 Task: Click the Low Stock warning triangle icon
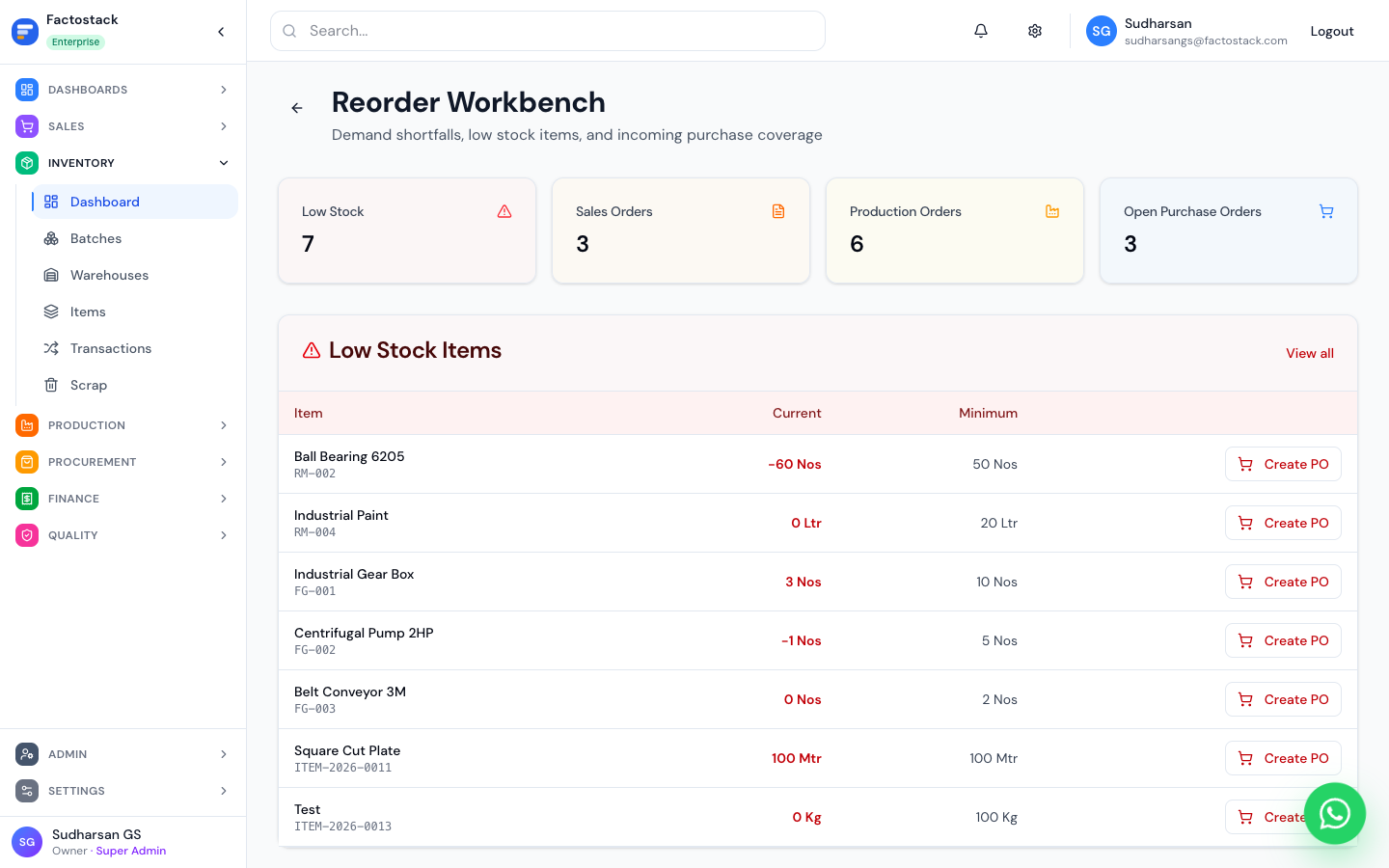coord(504,211)
